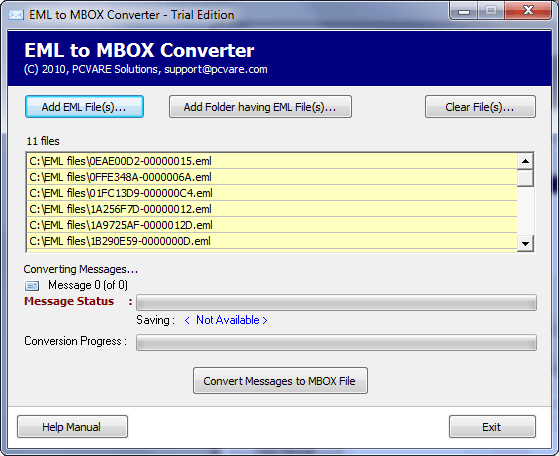Click the Exit button
Viewport: 559px width, 456px height.
492,426
